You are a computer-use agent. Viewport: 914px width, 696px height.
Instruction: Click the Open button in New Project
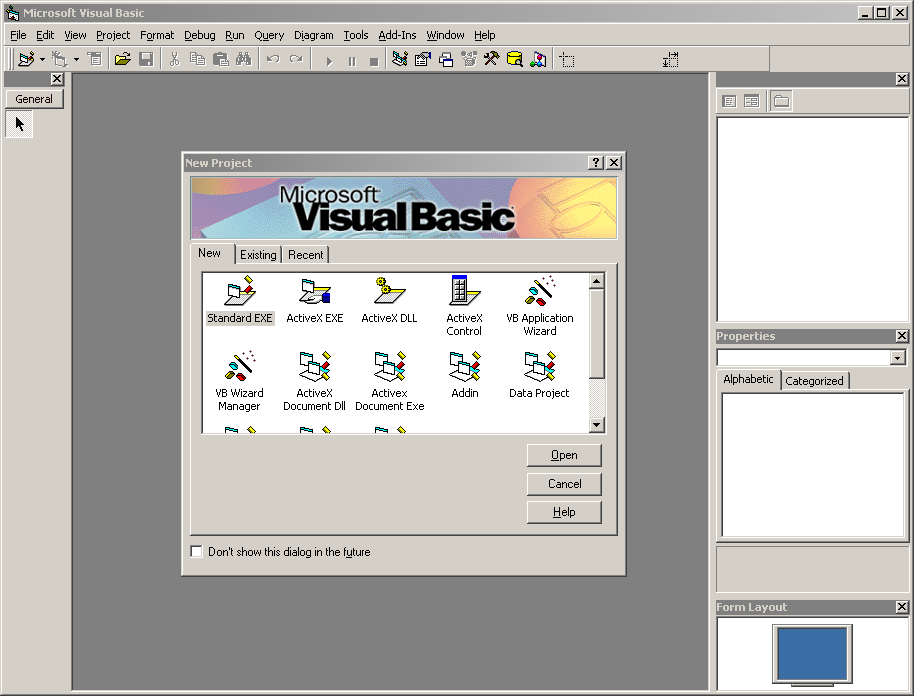(x=564, y=455)
